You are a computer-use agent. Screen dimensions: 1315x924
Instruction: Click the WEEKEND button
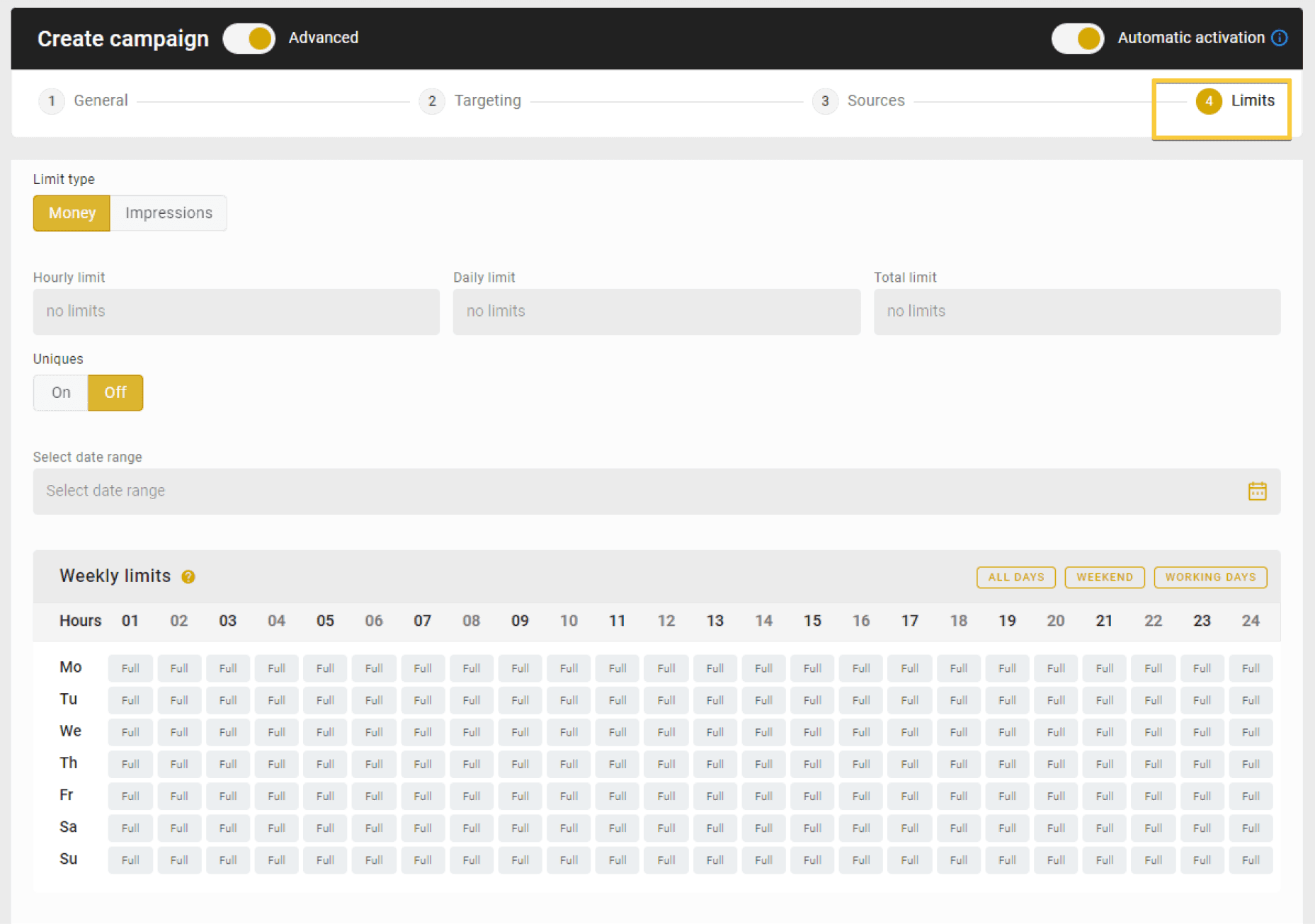(x=1104, y=577)
